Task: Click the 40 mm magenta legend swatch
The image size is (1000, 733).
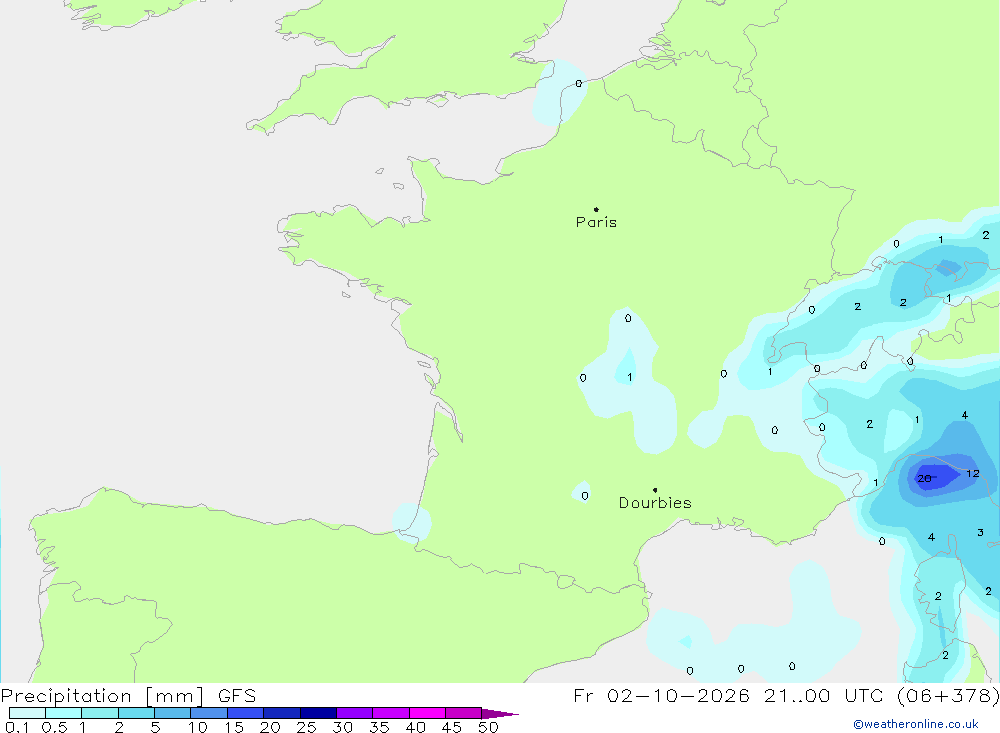Action: [x=427, y=713]
